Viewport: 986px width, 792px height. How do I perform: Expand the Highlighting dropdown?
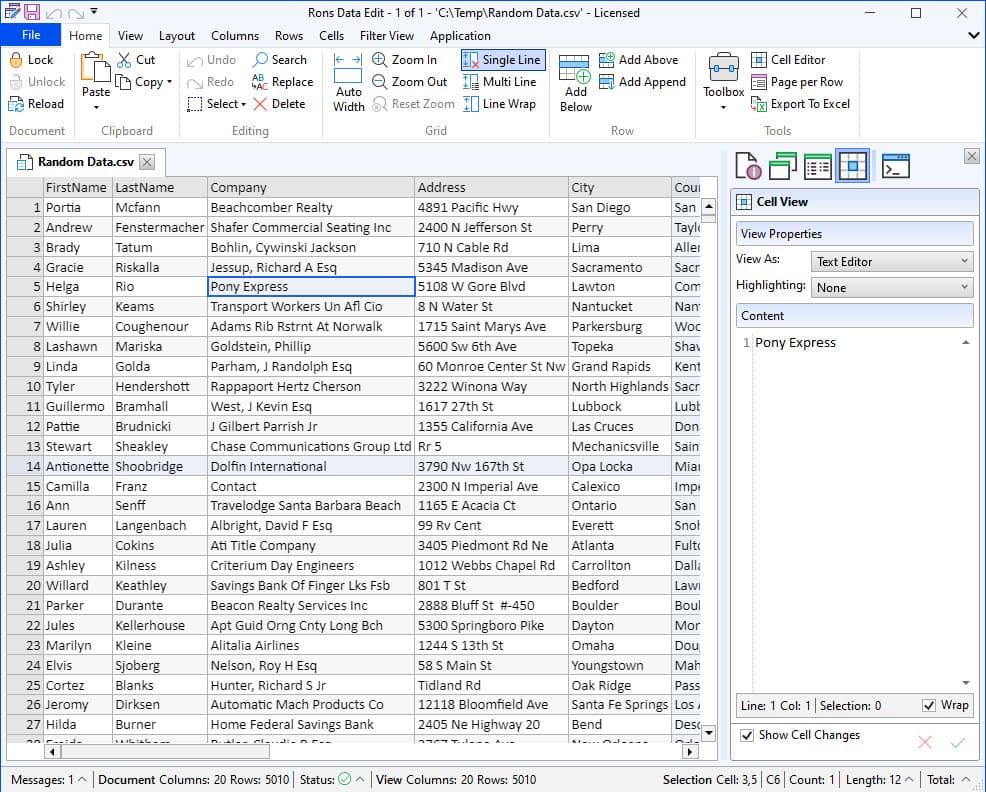(892, 288)
